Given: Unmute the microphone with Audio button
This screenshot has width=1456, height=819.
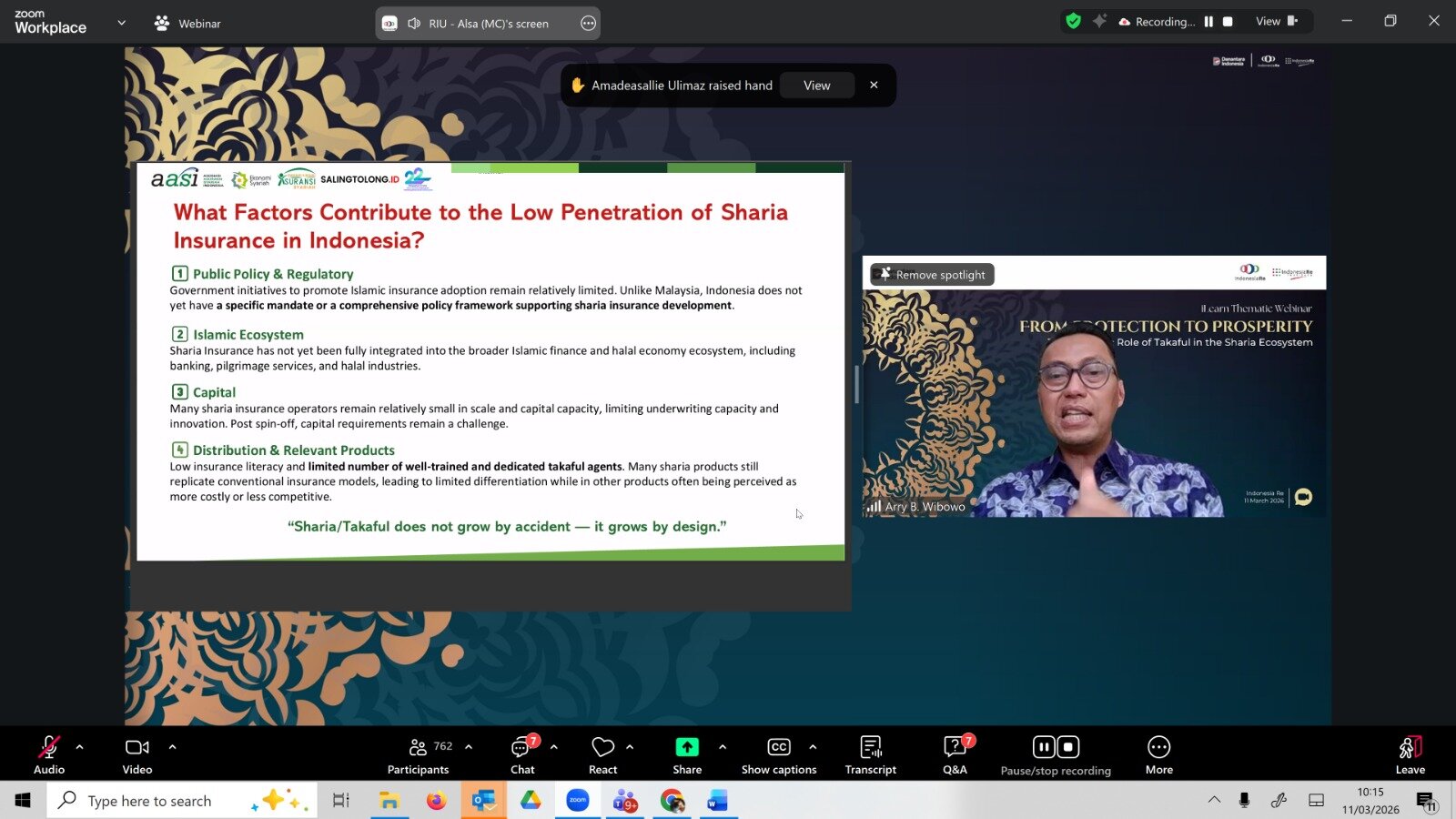Looking at the screenshot, I should [49, 754].
